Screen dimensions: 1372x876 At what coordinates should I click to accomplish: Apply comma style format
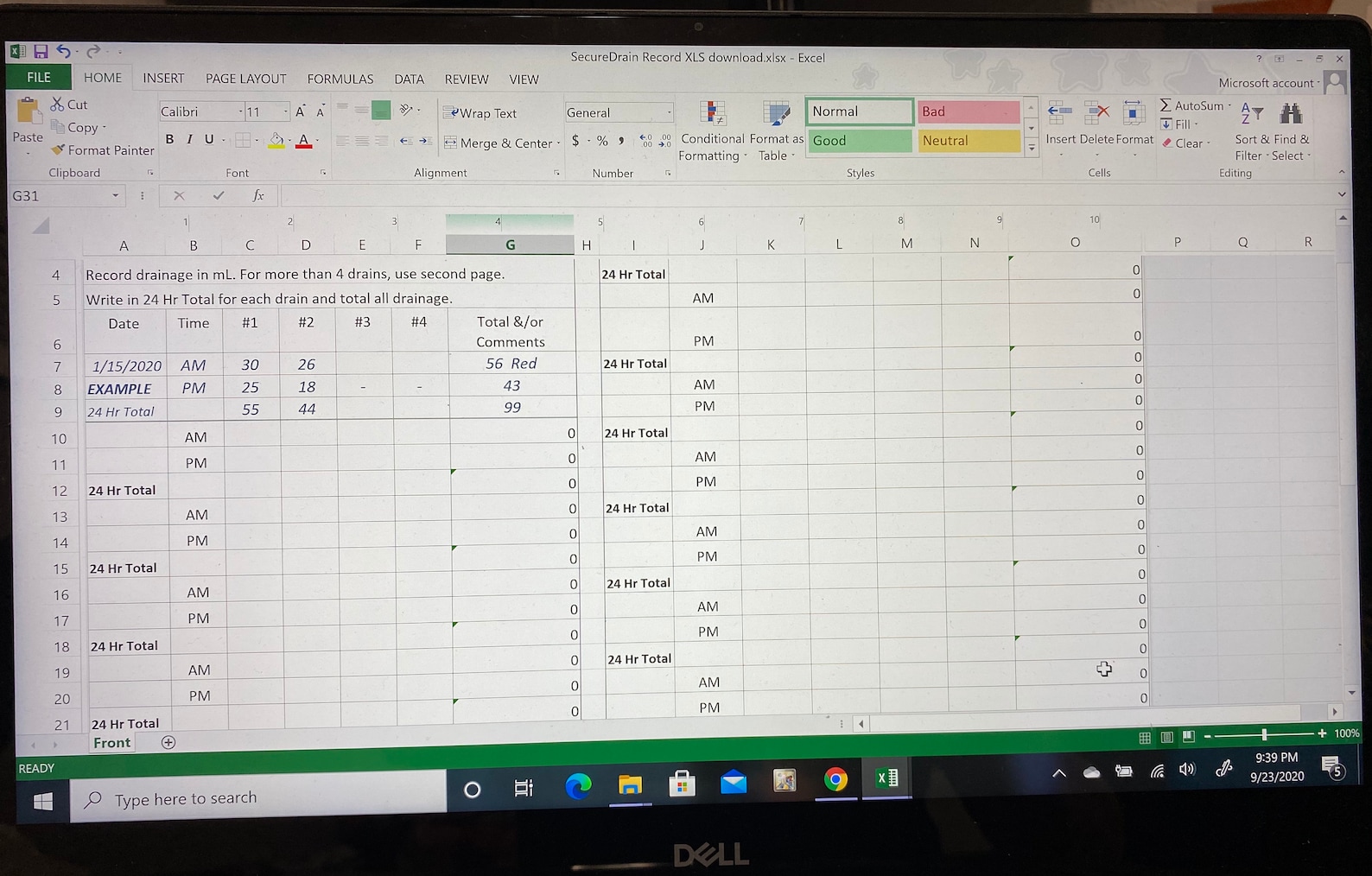coord(621,141)
